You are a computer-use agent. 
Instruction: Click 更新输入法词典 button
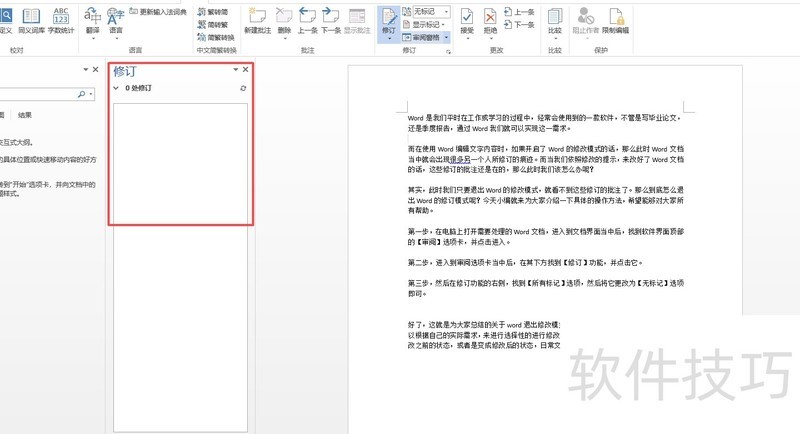(x=158, y=11)
